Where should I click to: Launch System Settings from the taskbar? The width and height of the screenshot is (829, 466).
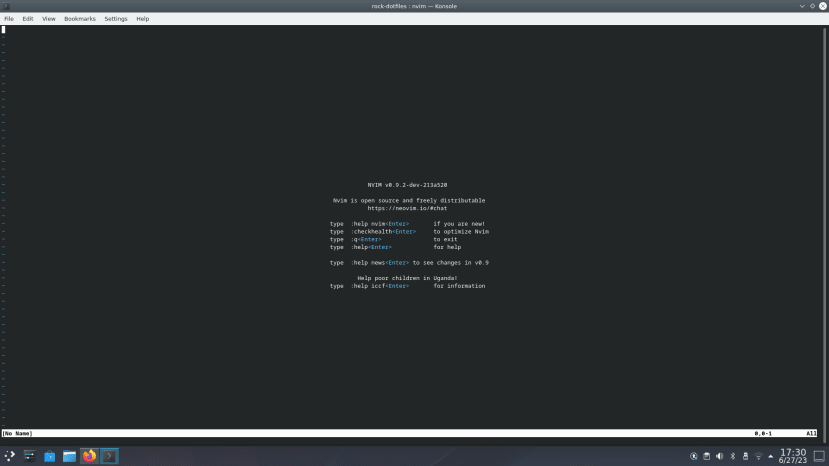click(x=30, y=456)
